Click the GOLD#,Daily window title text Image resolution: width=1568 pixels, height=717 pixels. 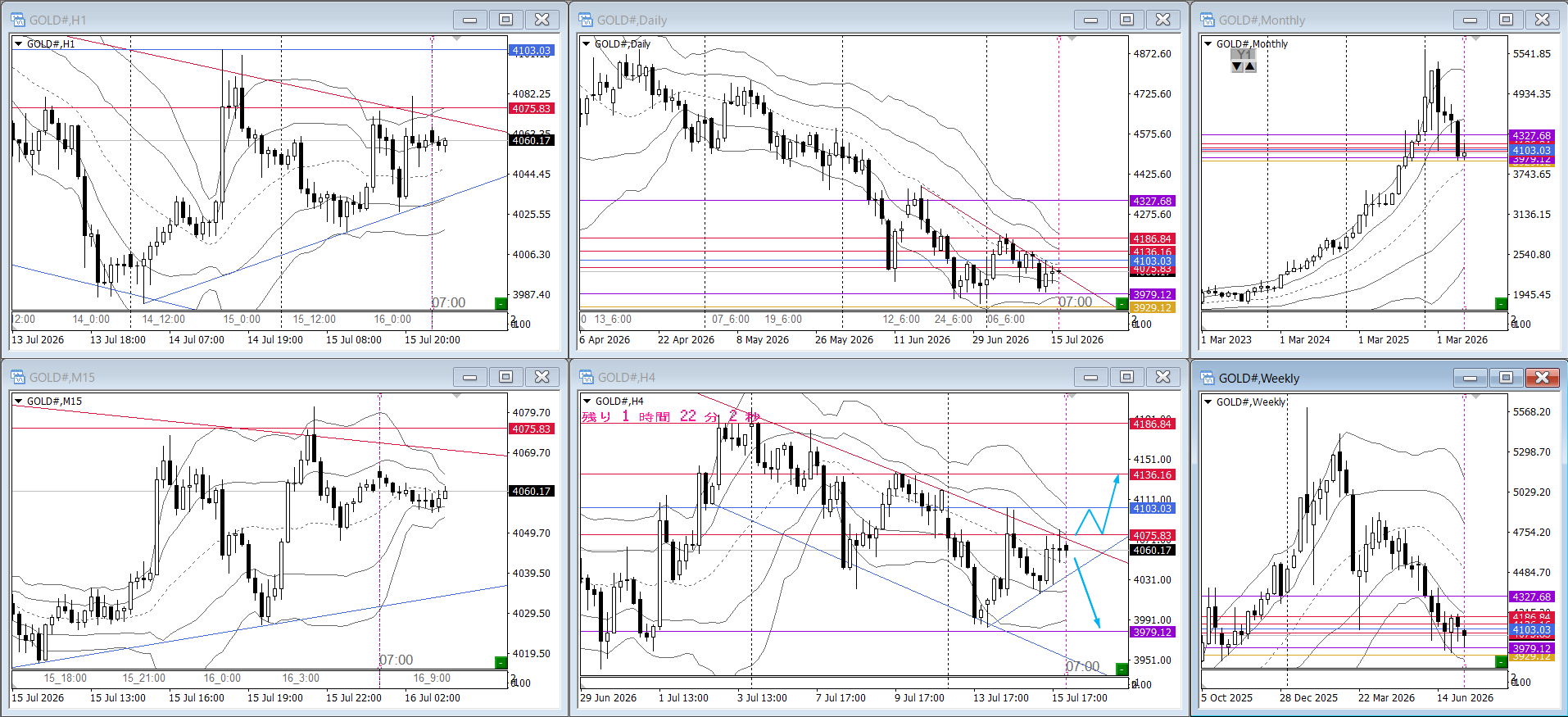[632, 20]
